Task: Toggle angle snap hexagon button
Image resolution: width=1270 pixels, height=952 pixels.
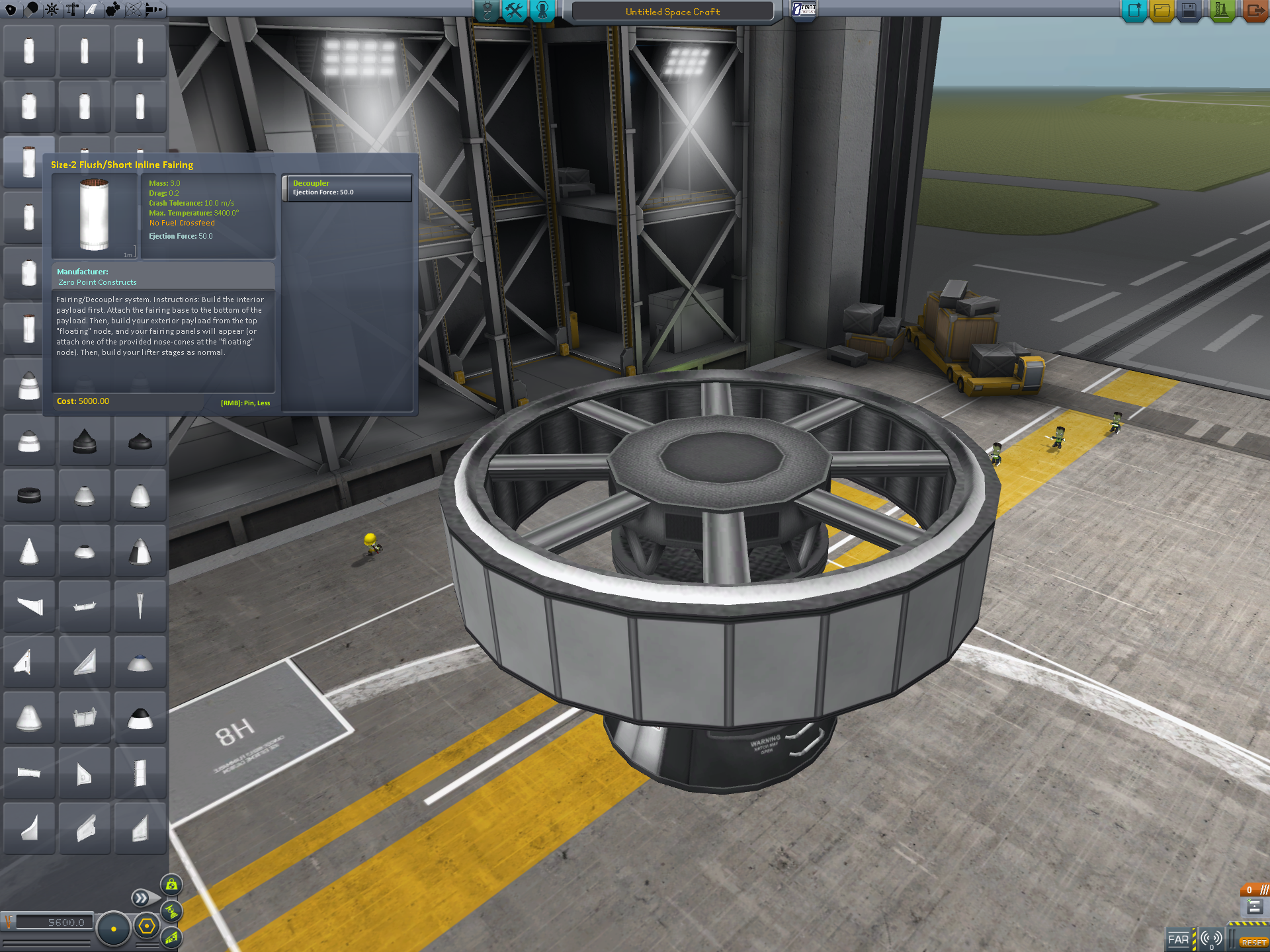Action: point(147,927)
